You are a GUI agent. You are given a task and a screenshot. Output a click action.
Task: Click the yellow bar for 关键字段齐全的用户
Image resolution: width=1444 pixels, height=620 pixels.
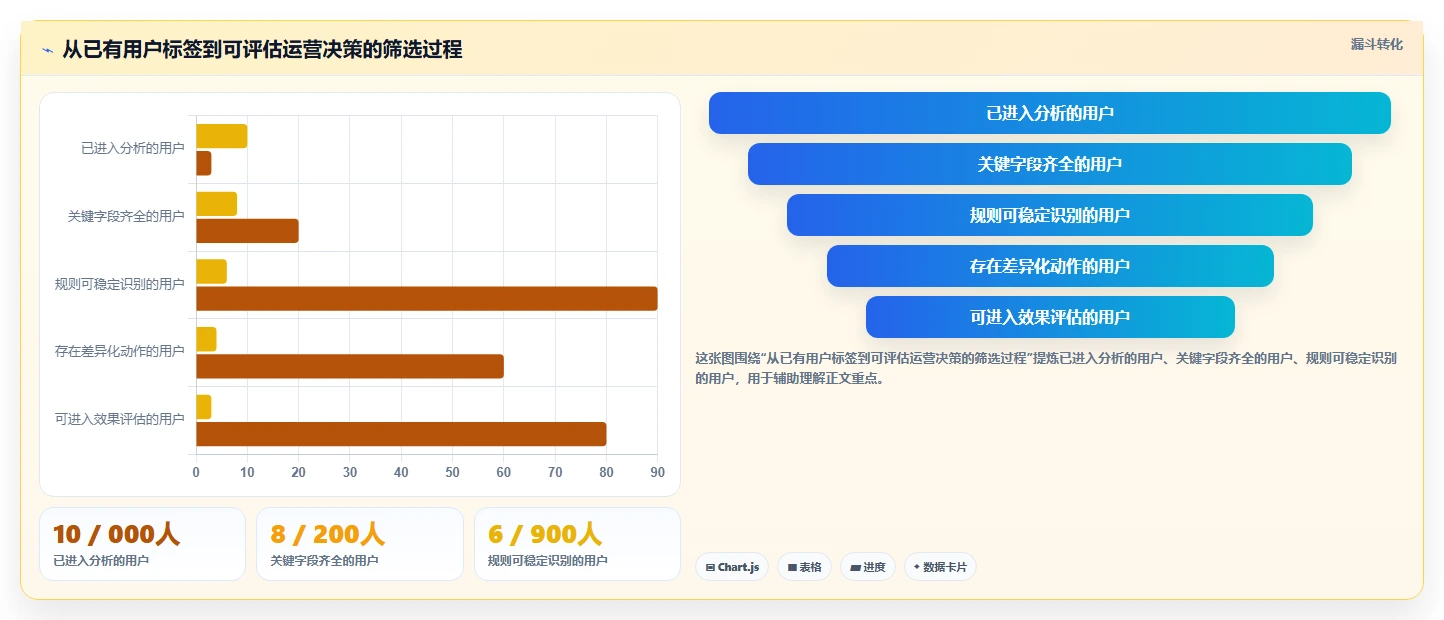(216, 204)
